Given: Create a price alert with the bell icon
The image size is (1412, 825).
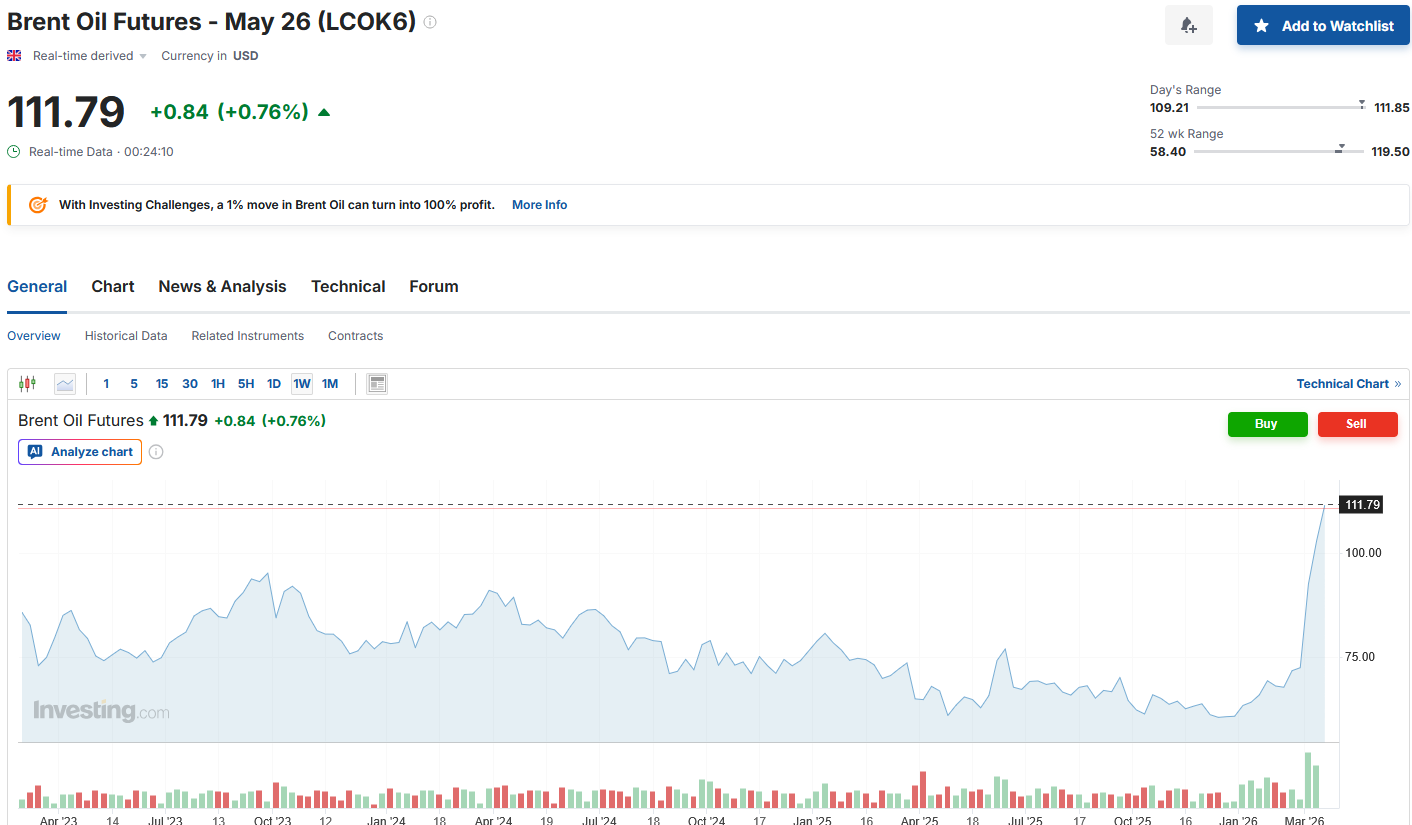Looking at the screenshot, I should 1189,25.
